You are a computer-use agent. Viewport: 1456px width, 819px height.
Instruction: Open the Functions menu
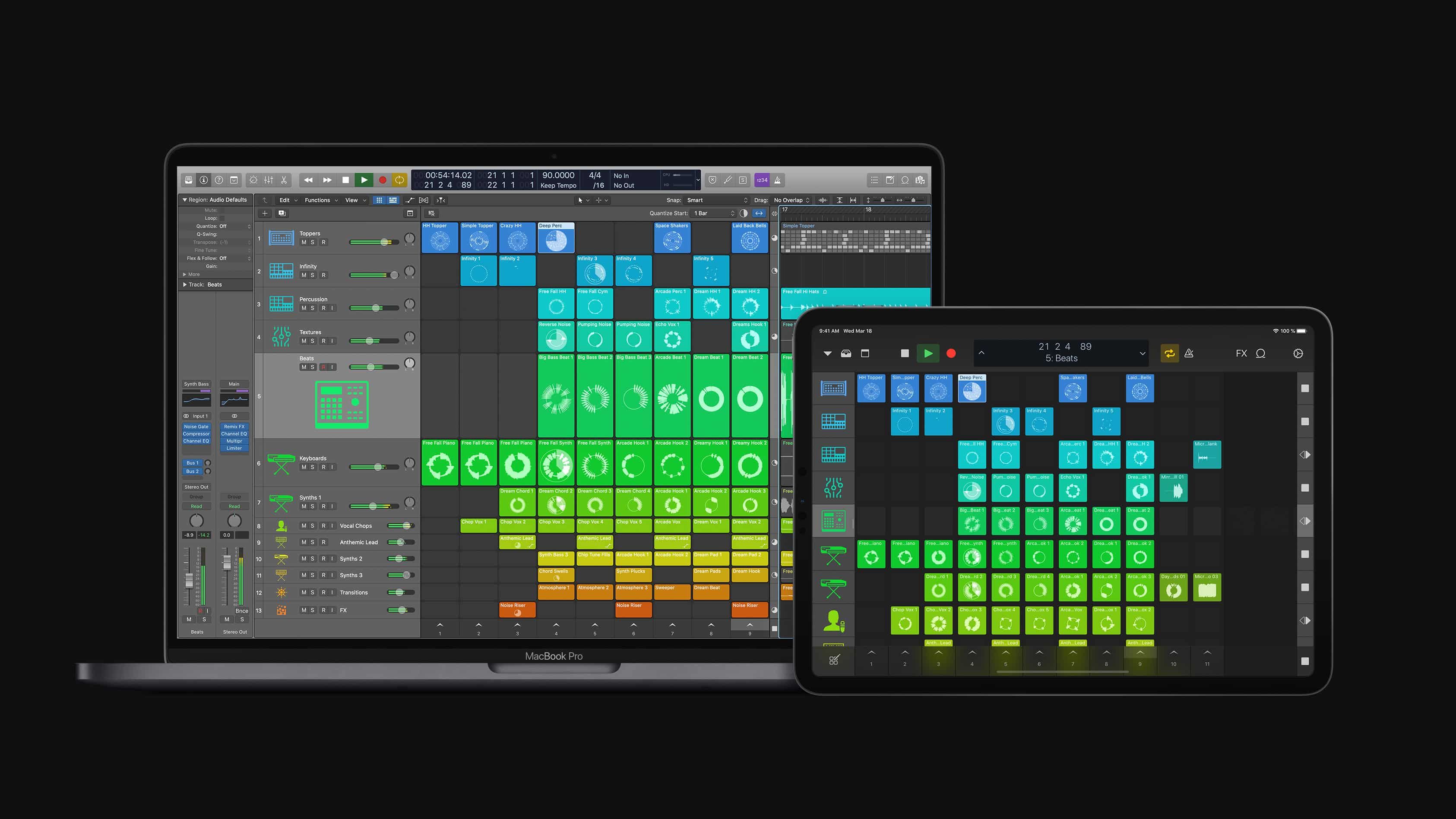(319, 199)
